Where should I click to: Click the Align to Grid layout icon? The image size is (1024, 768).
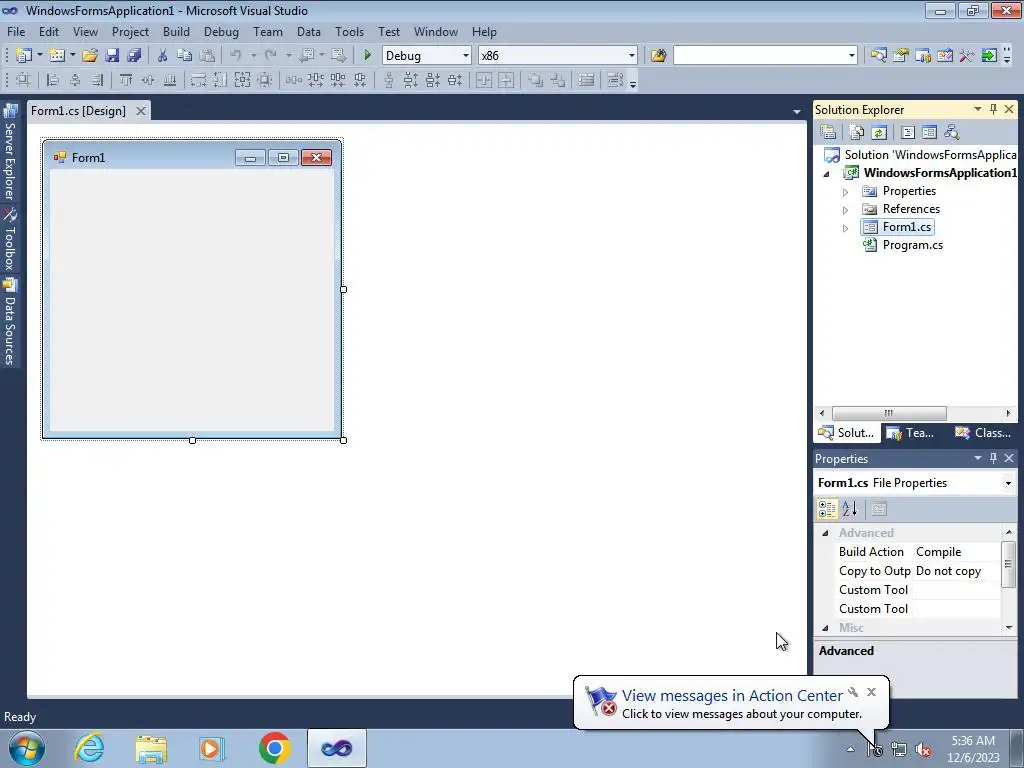(23, 80)
